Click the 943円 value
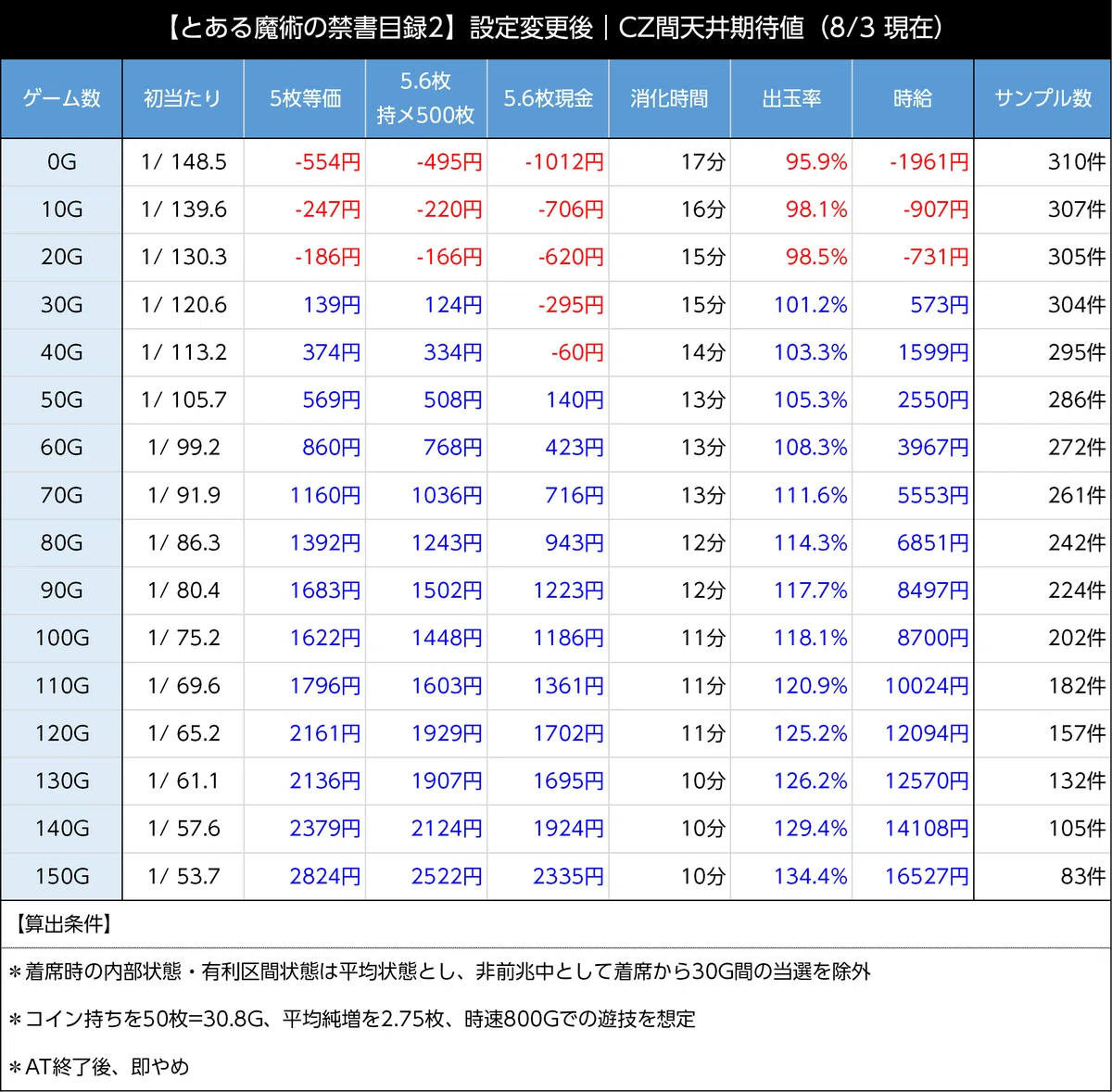Image resolution: width=1112 pixels, height=1092 pixels. pyautogui.click(x=575, y=542)
